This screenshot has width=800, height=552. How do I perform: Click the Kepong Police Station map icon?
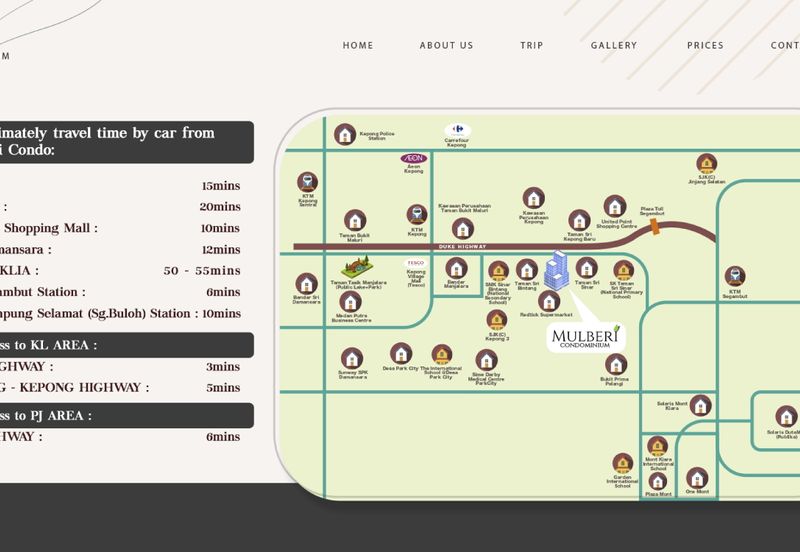(x=345, y=133)
